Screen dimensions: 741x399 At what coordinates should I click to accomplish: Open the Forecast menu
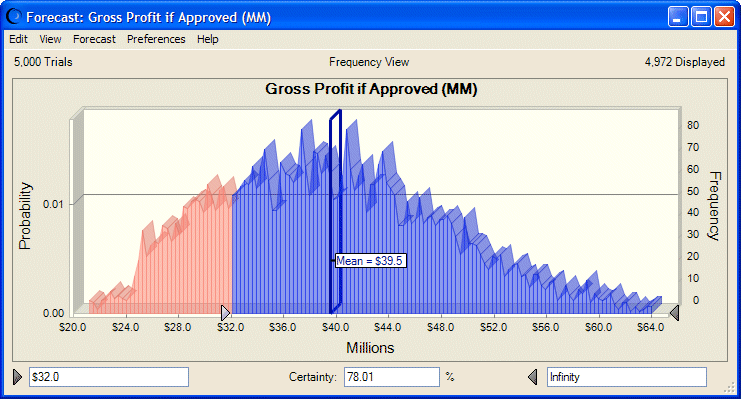pos(94,39)
